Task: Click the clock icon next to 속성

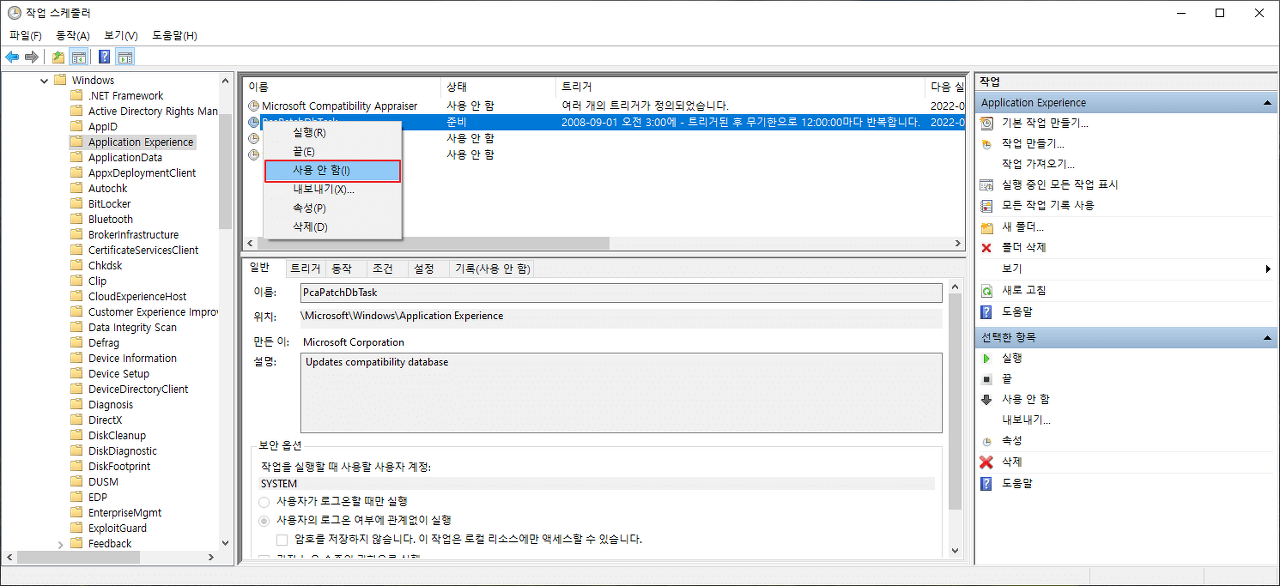Action: pyautogui.click(x=987, y=441)
